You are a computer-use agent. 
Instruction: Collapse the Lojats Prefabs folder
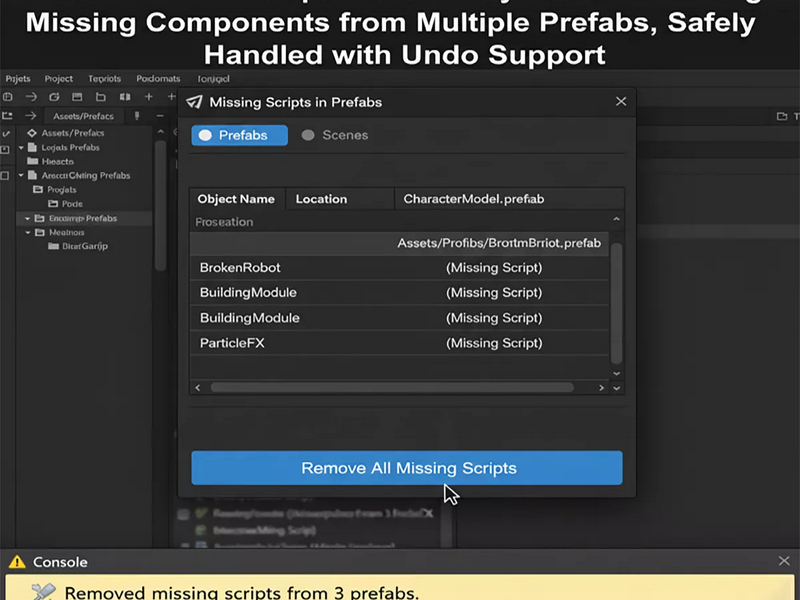click(21, 147)
